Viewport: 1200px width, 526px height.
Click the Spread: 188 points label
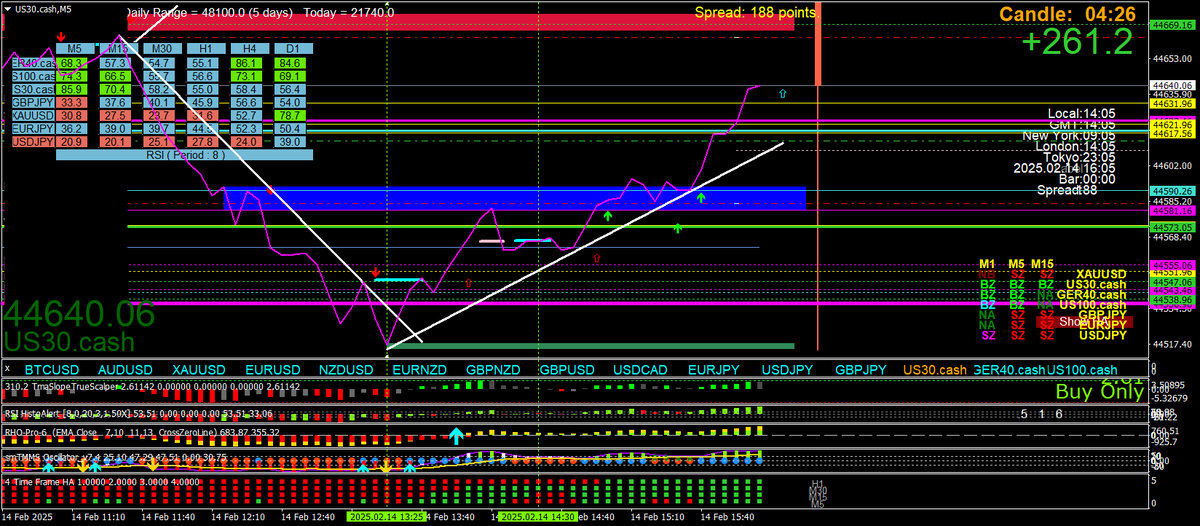click(757, 13)
